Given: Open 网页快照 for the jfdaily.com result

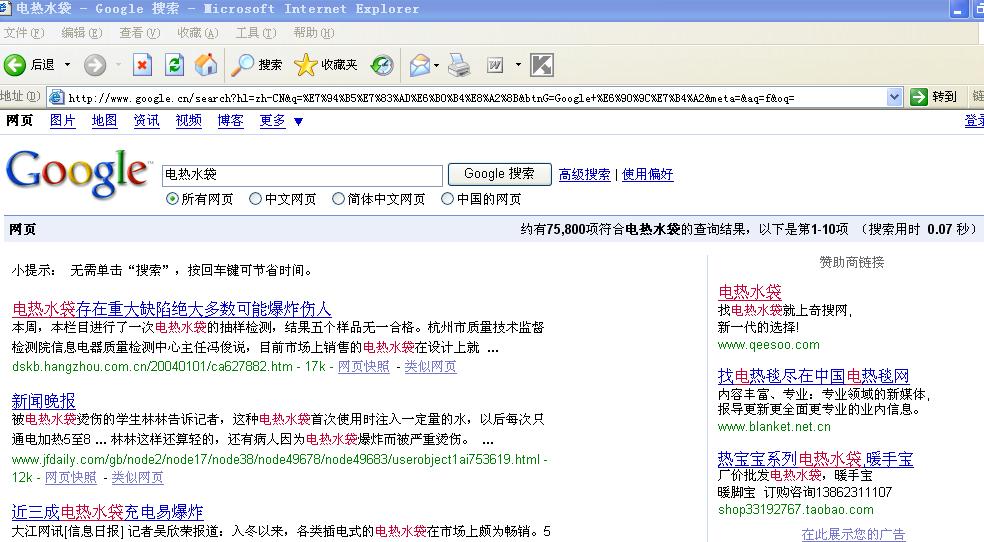Looking at the screenshot, I should [x=71, y=477].
